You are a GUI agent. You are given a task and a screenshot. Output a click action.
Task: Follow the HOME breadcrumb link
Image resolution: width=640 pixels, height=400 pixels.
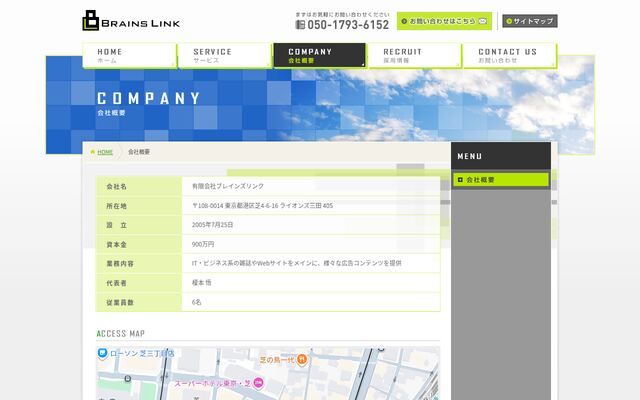click(x=105, y=152)
